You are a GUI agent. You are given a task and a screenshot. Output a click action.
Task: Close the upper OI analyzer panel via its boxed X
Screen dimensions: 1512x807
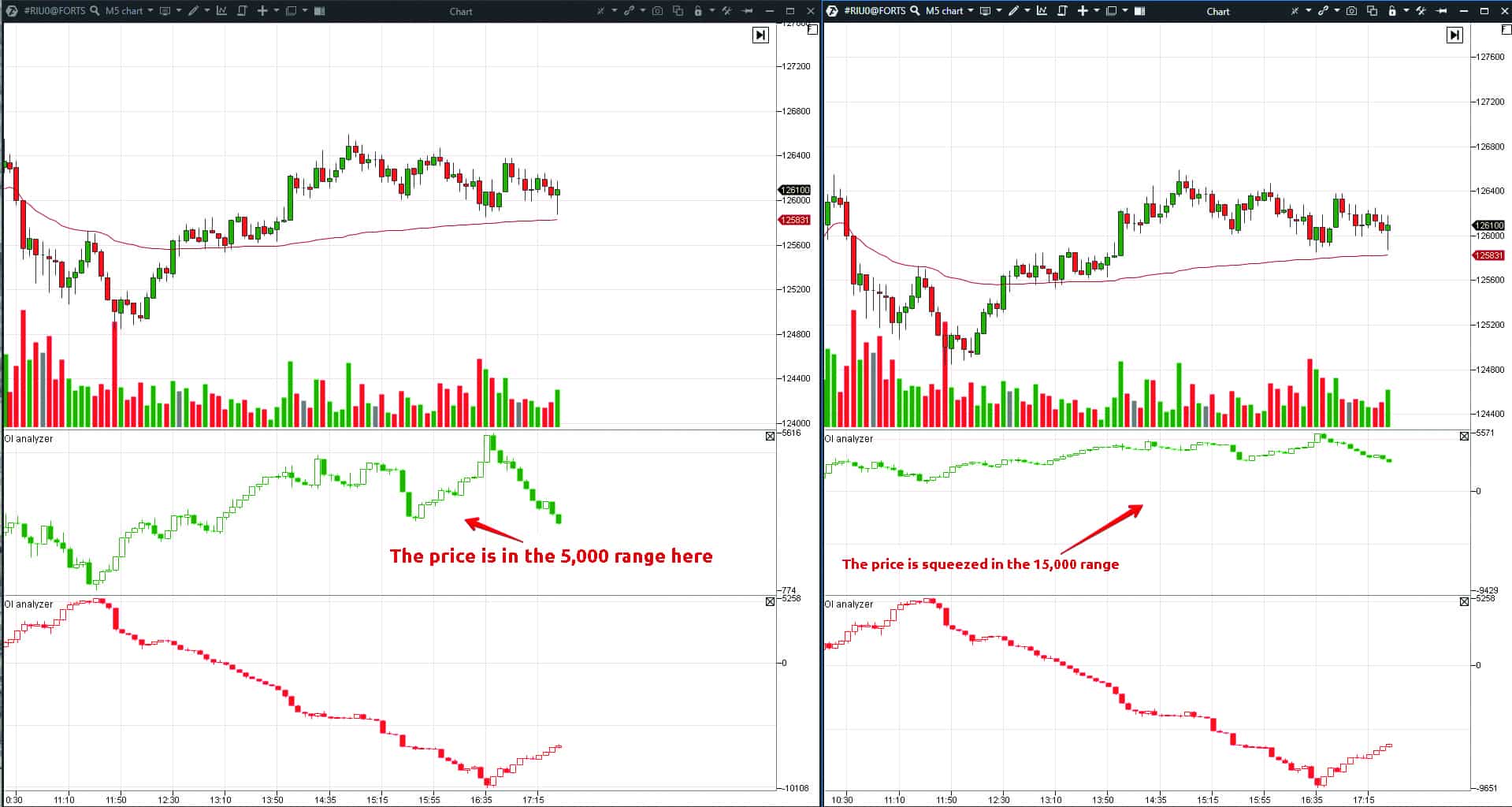click(x=770, y=437)
